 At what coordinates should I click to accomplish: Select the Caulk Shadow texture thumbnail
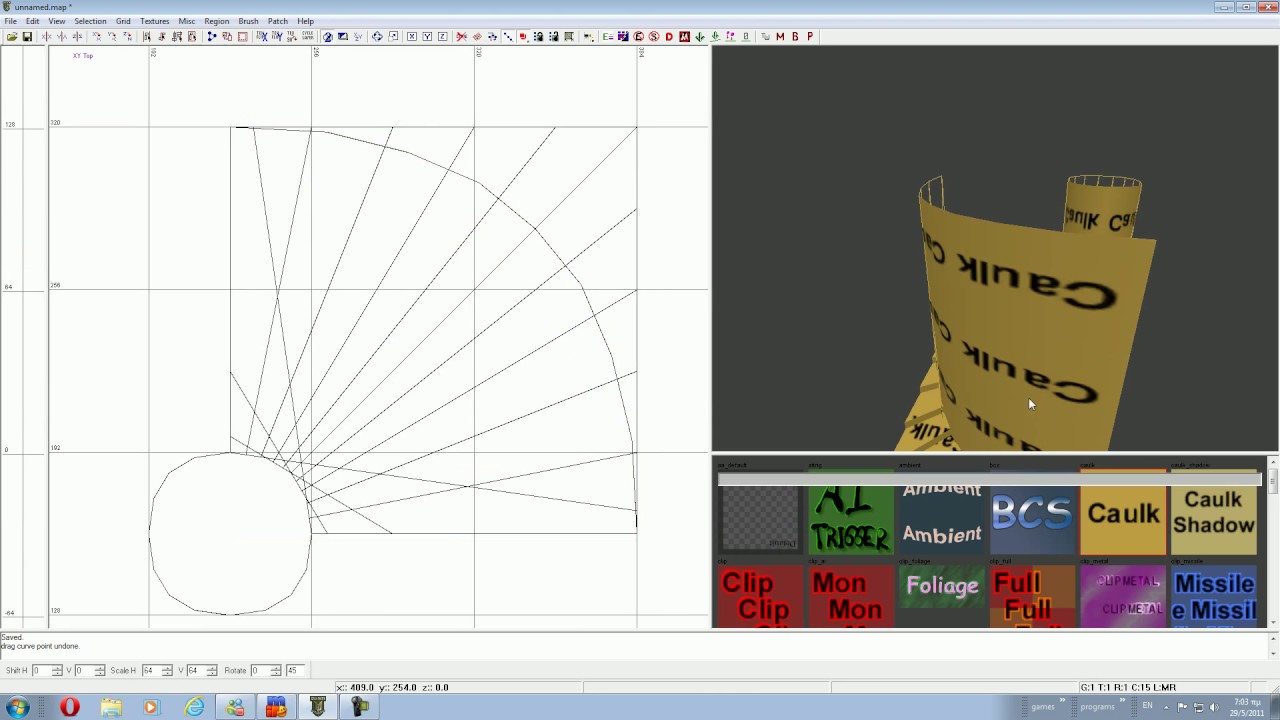1213,513
